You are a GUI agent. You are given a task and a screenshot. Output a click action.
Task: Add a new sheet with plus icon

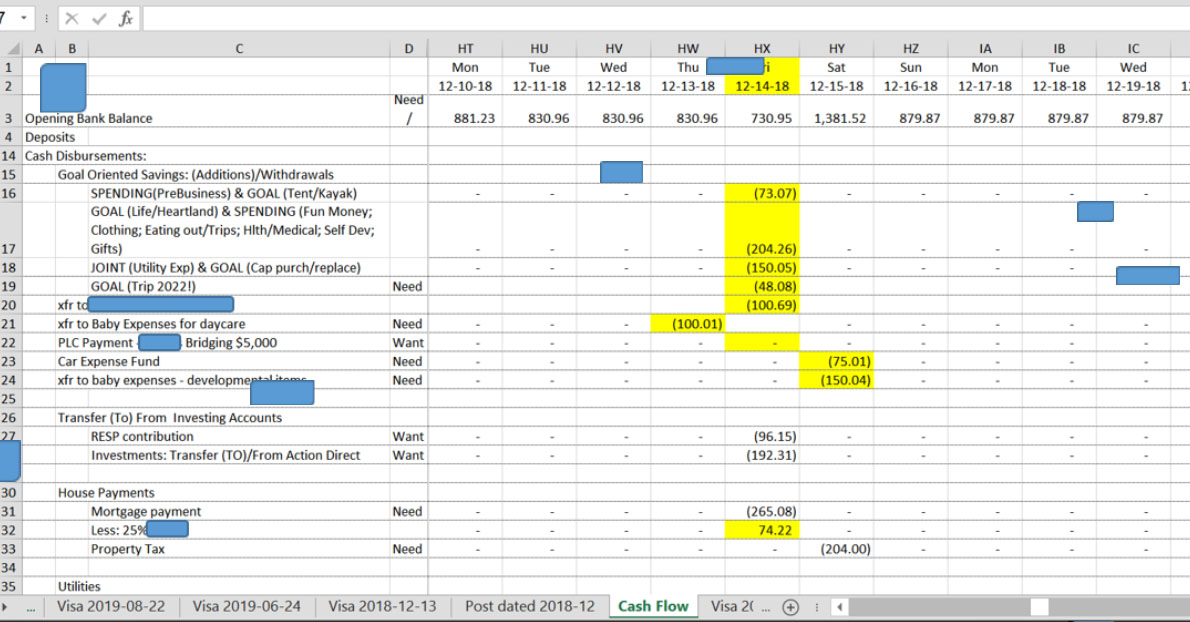790,606
